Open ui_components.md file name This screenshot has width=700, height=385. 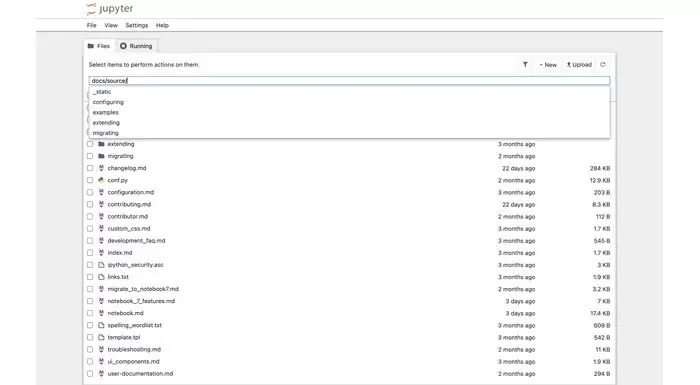coord(133,361)
